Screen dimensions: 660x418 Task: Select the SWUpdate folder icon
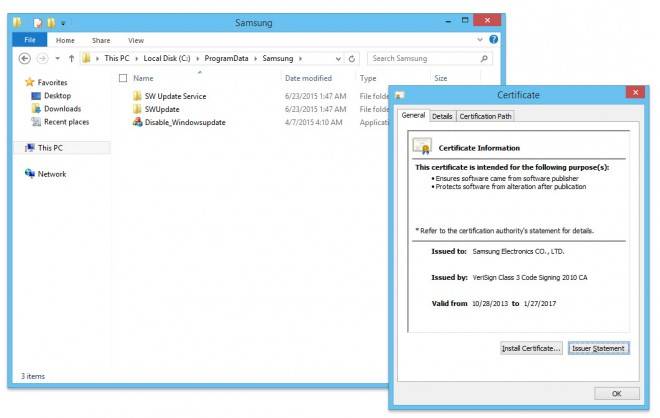(137, 109)
